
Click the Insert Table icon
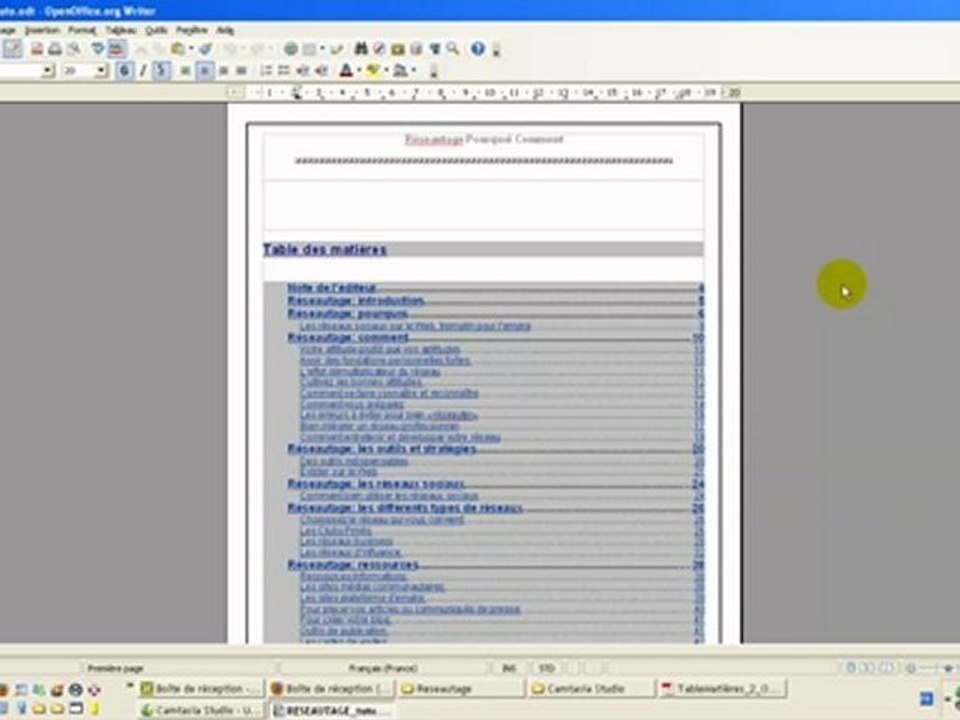pyautogui.click(x=310, y=49)
